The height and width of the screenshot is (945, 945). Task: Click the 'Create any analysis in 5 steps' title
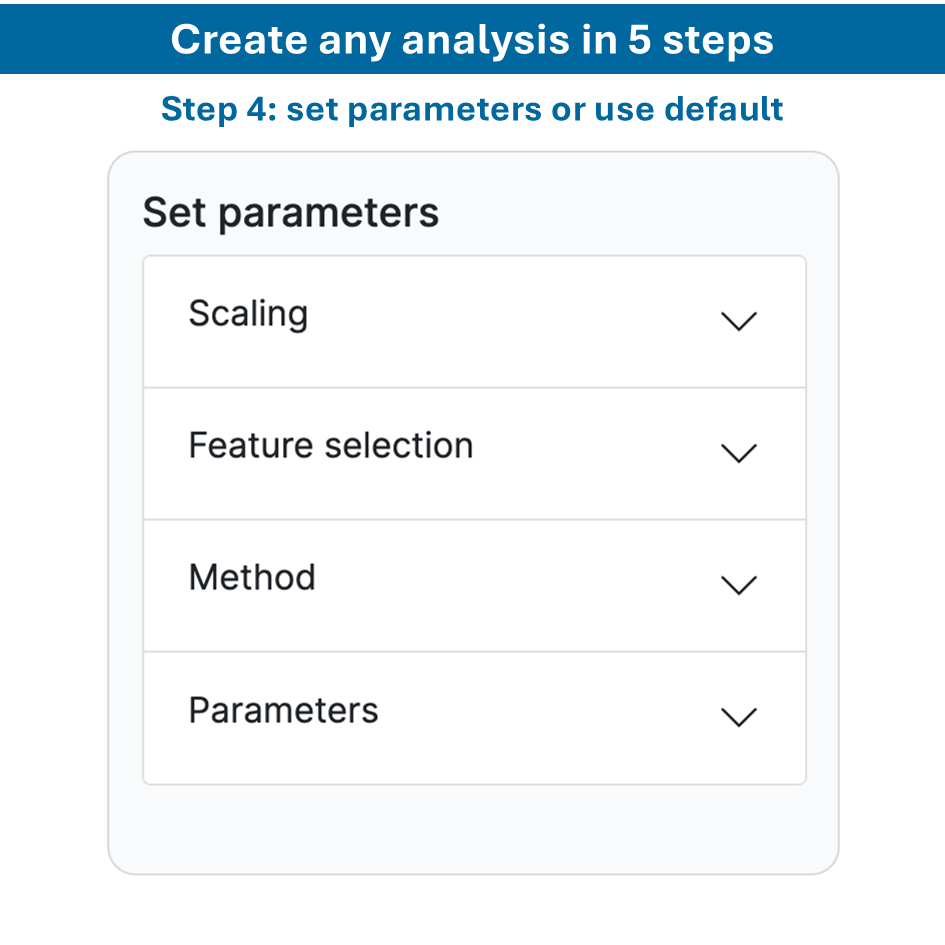[x=472, y=39]
